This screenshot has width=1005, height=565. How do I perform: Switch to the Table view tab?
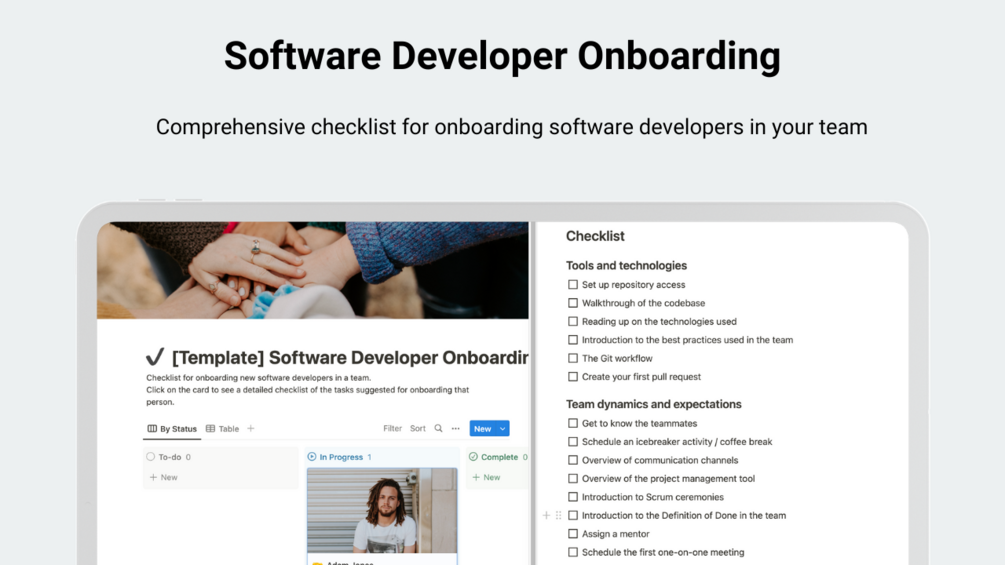tap(222, 429)
